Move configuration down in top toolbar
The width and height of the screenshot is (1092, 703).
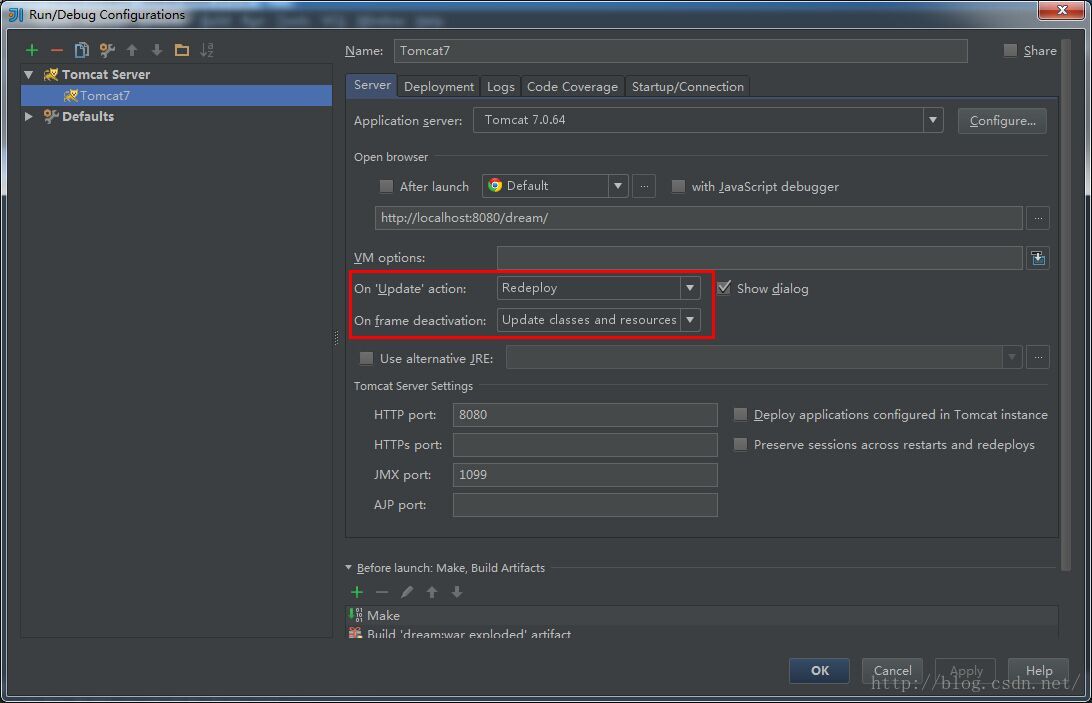tap(157, 50)
